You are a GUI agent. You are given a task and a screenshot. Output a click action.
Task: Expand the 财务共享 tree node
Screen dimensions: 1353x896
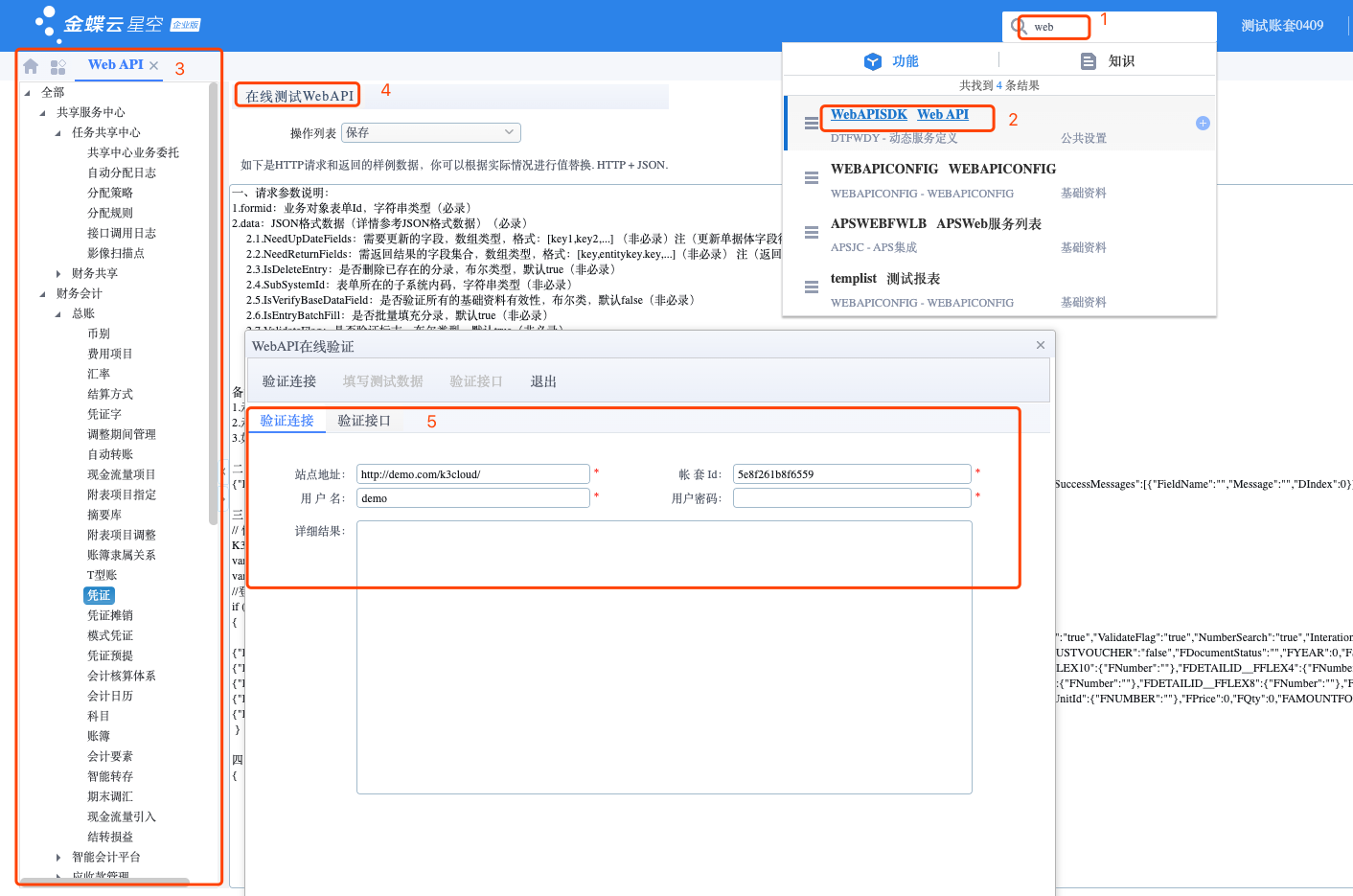point(58,274)
